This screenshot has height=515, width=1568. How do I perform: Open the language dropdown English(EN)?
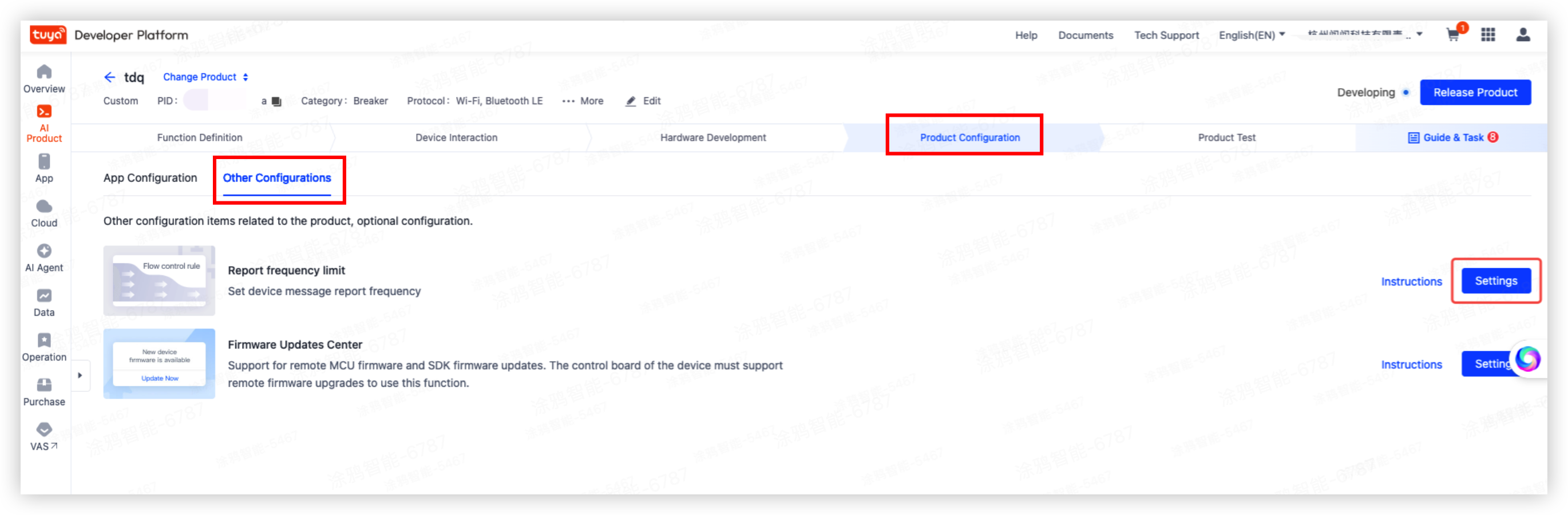1252,35
